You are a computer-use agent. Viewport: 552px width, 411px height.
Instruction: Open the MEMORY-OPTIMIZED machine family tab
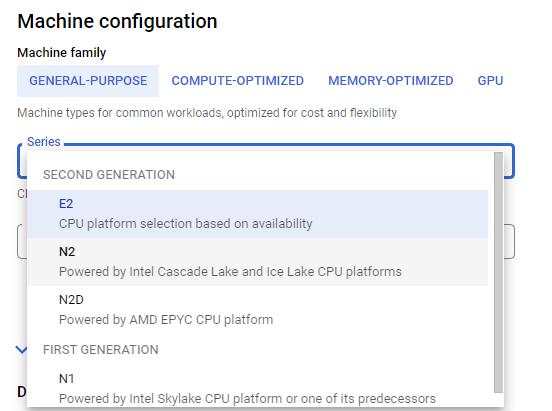[x=391, y=81]
